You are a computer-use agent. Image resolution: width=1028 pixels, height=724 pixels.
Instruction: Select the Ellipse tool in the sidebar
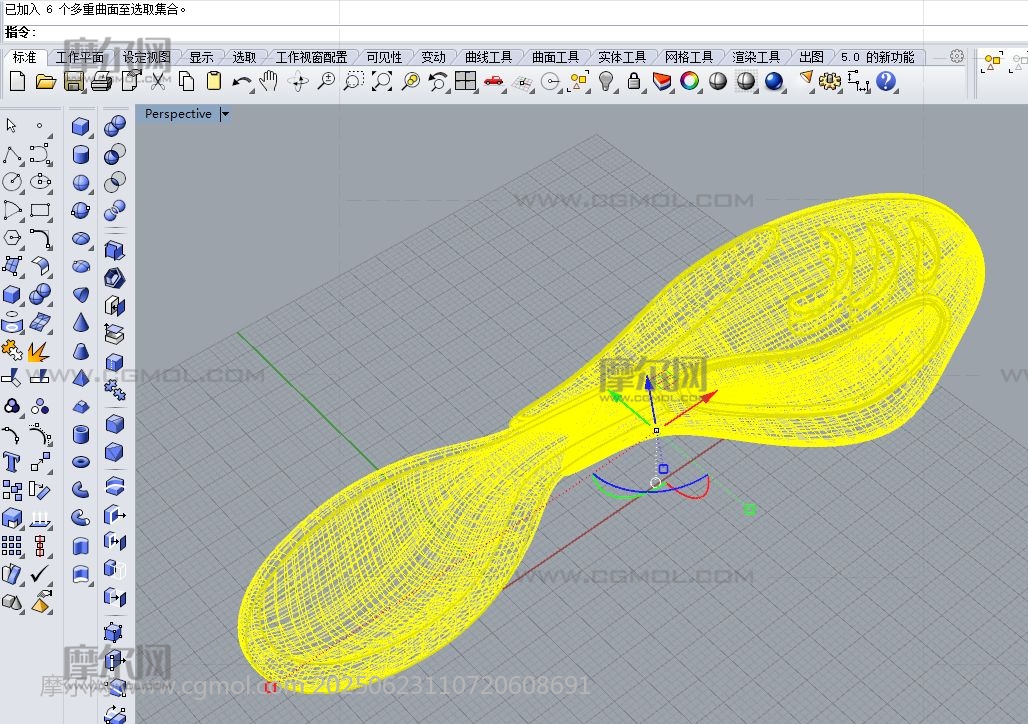[x=41, y=182]
